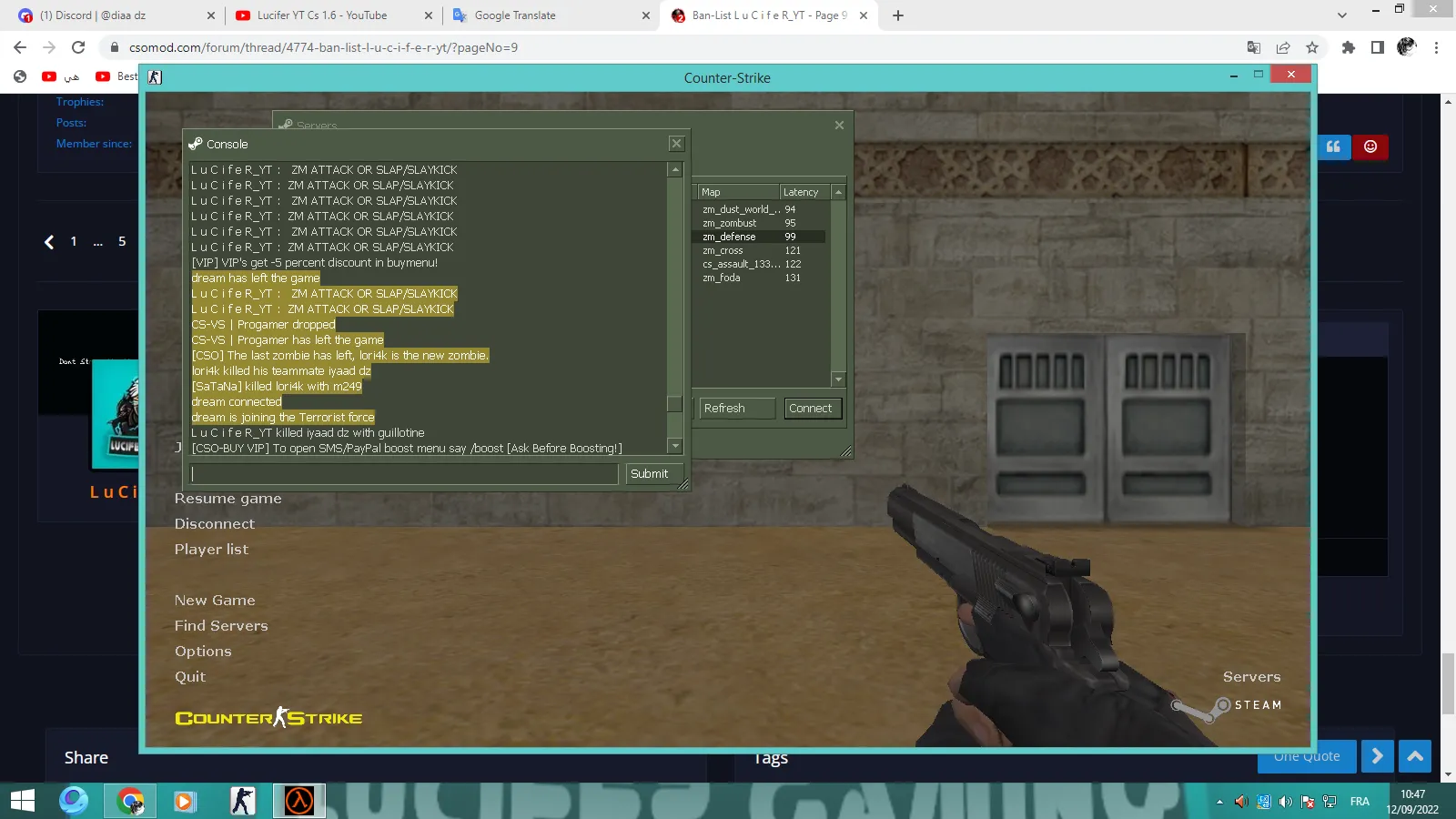Quit Counter-Strike from the menu
Viewport: 1456px width, 819px height.
[x=190, y=677]
